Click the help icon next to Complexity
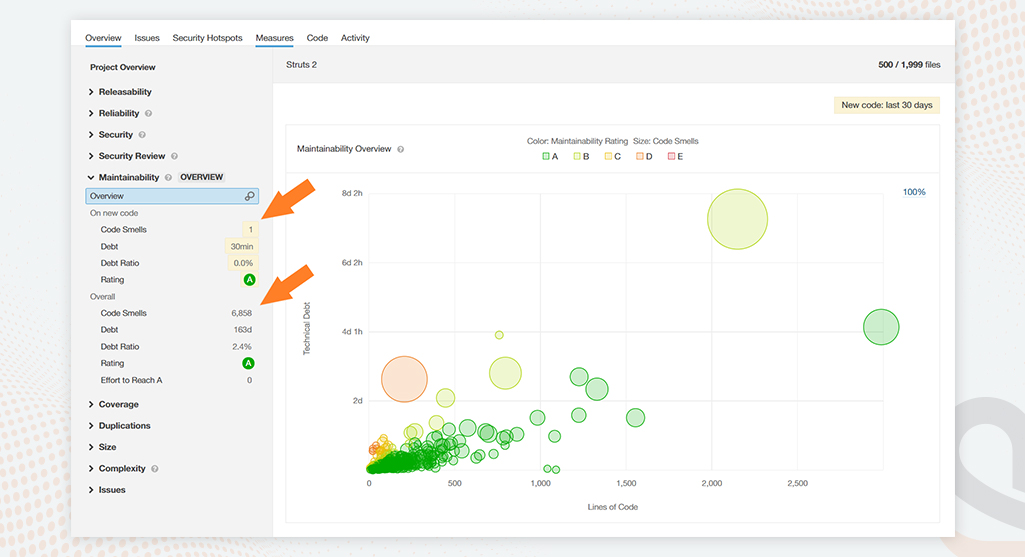The image size is (1025, 557). coord(155,469)
